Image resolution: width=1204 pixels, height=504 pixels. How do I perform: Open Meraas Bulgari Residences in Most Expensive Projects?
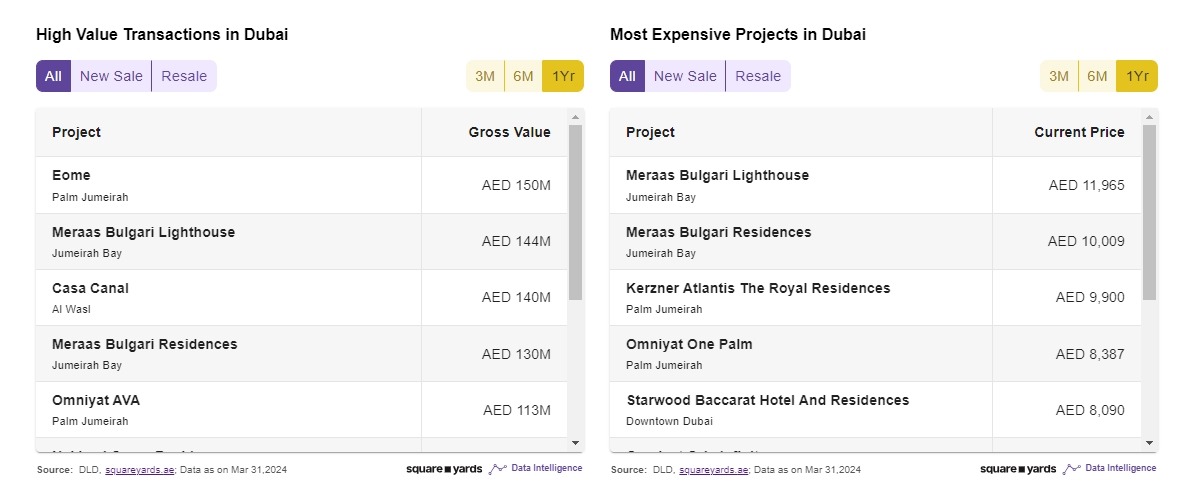[876, 241]
